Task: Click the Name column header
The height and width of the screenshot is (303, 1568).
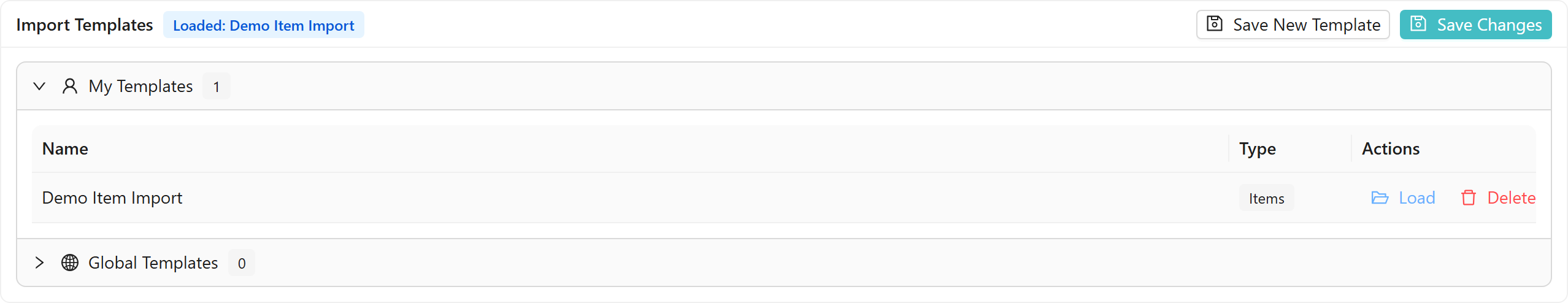Action: 65,148
